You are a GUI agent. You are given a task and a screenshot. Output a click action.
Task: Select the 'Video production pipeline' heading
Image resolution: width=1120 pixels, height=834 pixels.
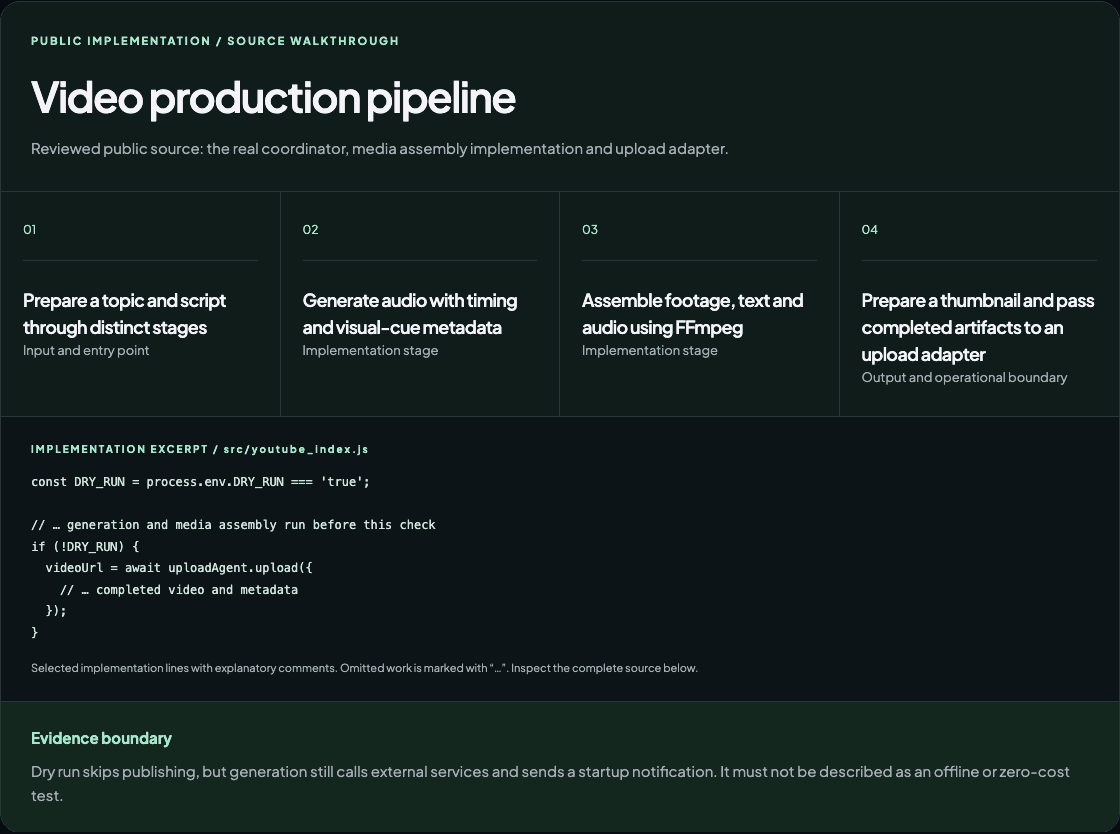pyautogui.click(x=273, y=98)
